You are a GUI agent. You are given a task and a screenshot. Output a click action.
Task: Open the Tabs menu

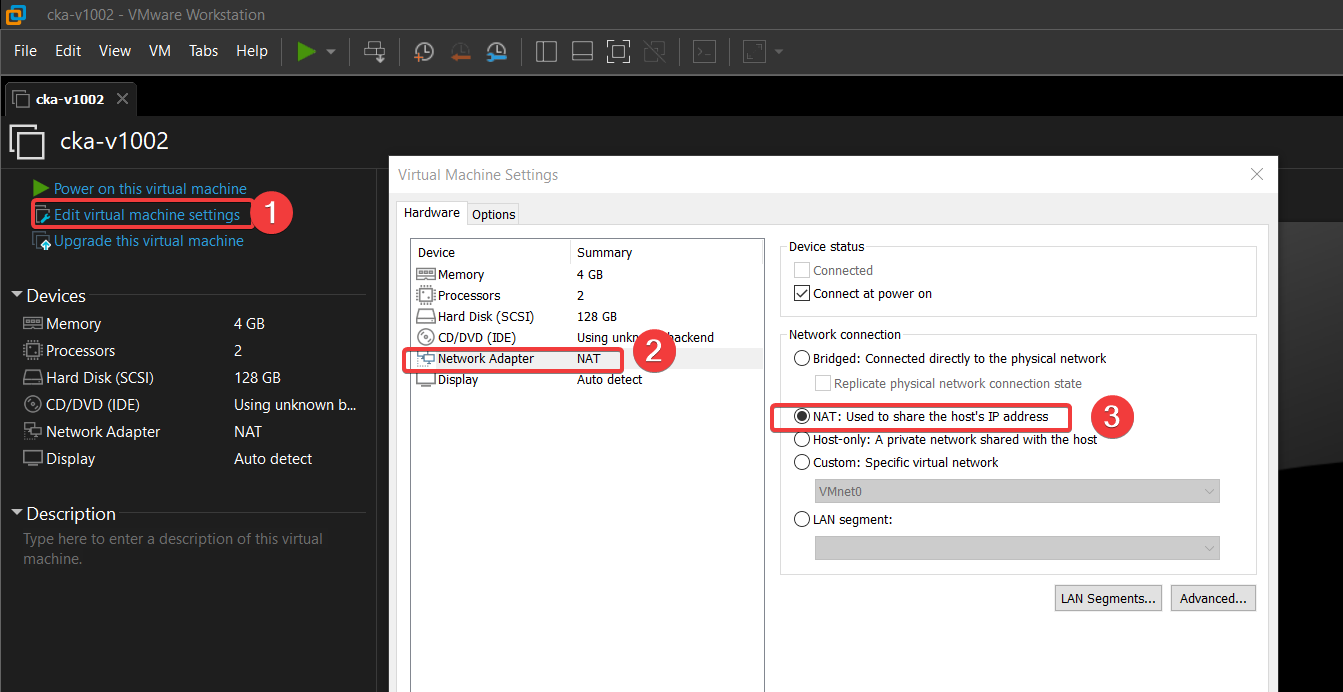coord(204,51)
